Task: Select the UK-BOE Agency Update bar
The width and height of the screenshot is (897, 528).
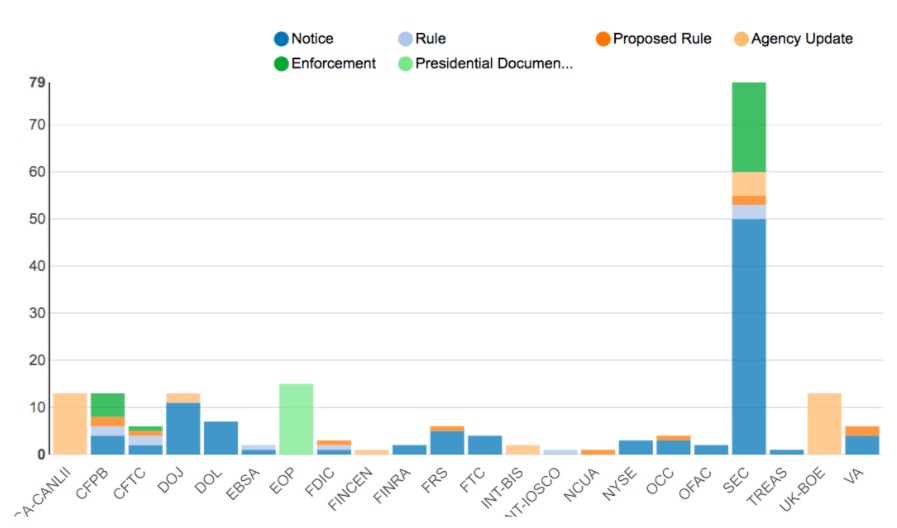Action: (824, 424)
